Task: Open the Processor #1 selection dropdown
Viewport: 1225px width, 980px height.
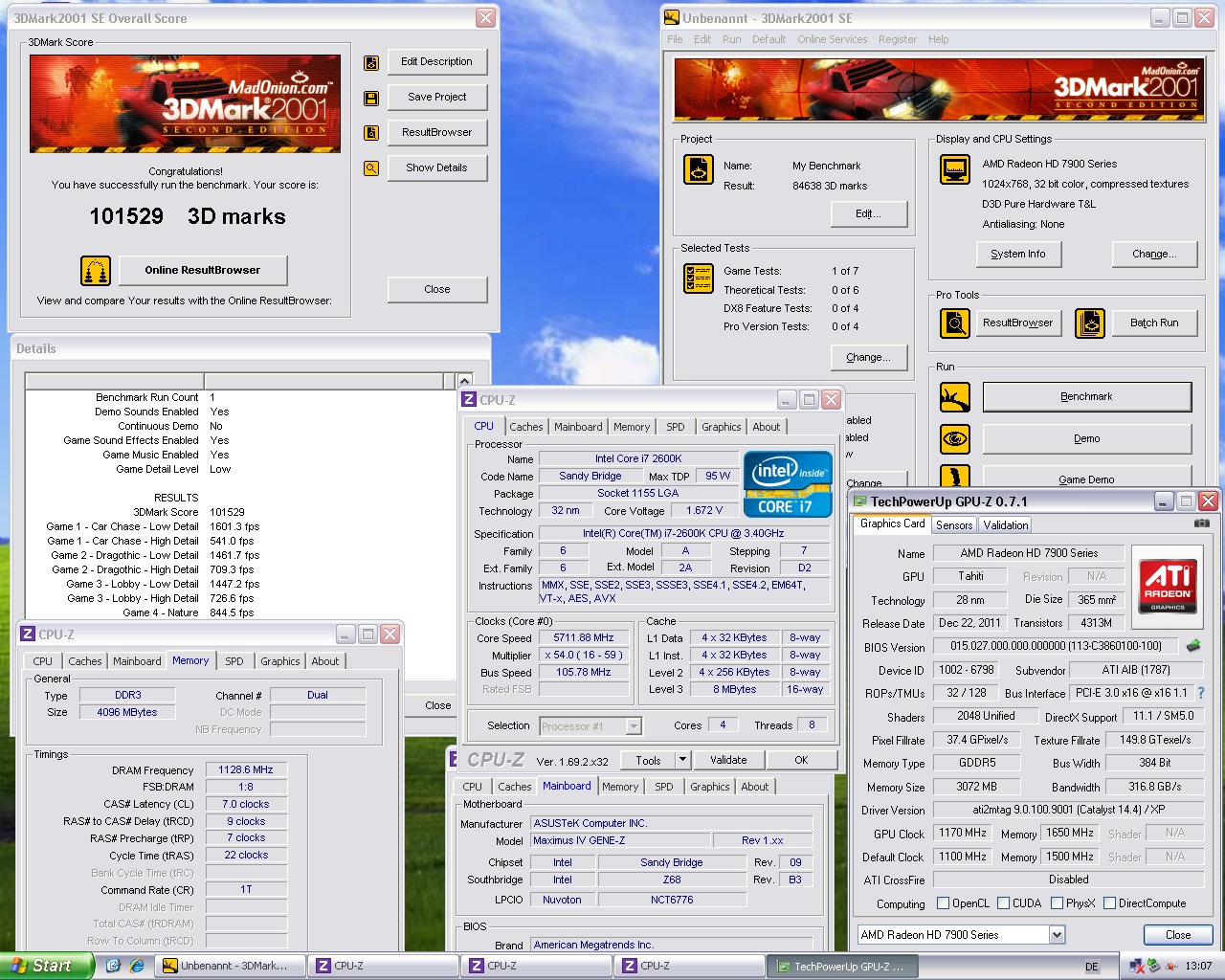Action: pos(634,726)
